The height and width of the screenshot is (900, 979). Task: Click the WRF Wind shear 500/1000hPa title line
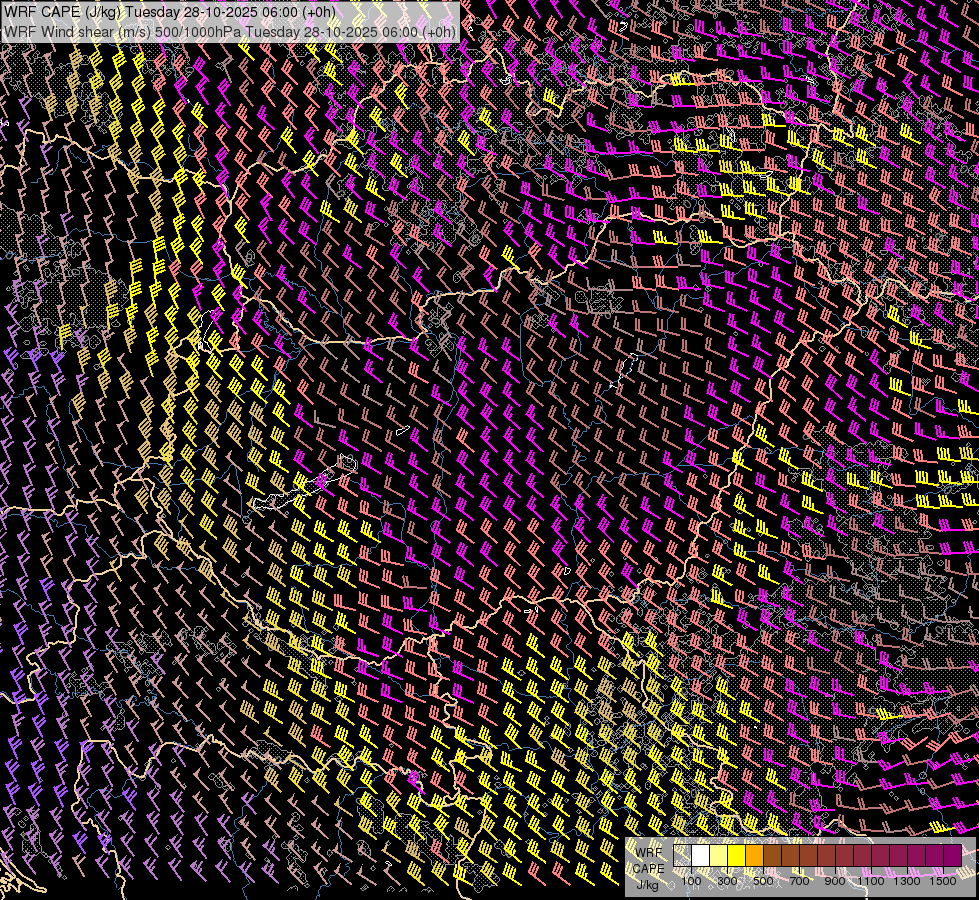[230, 31]
